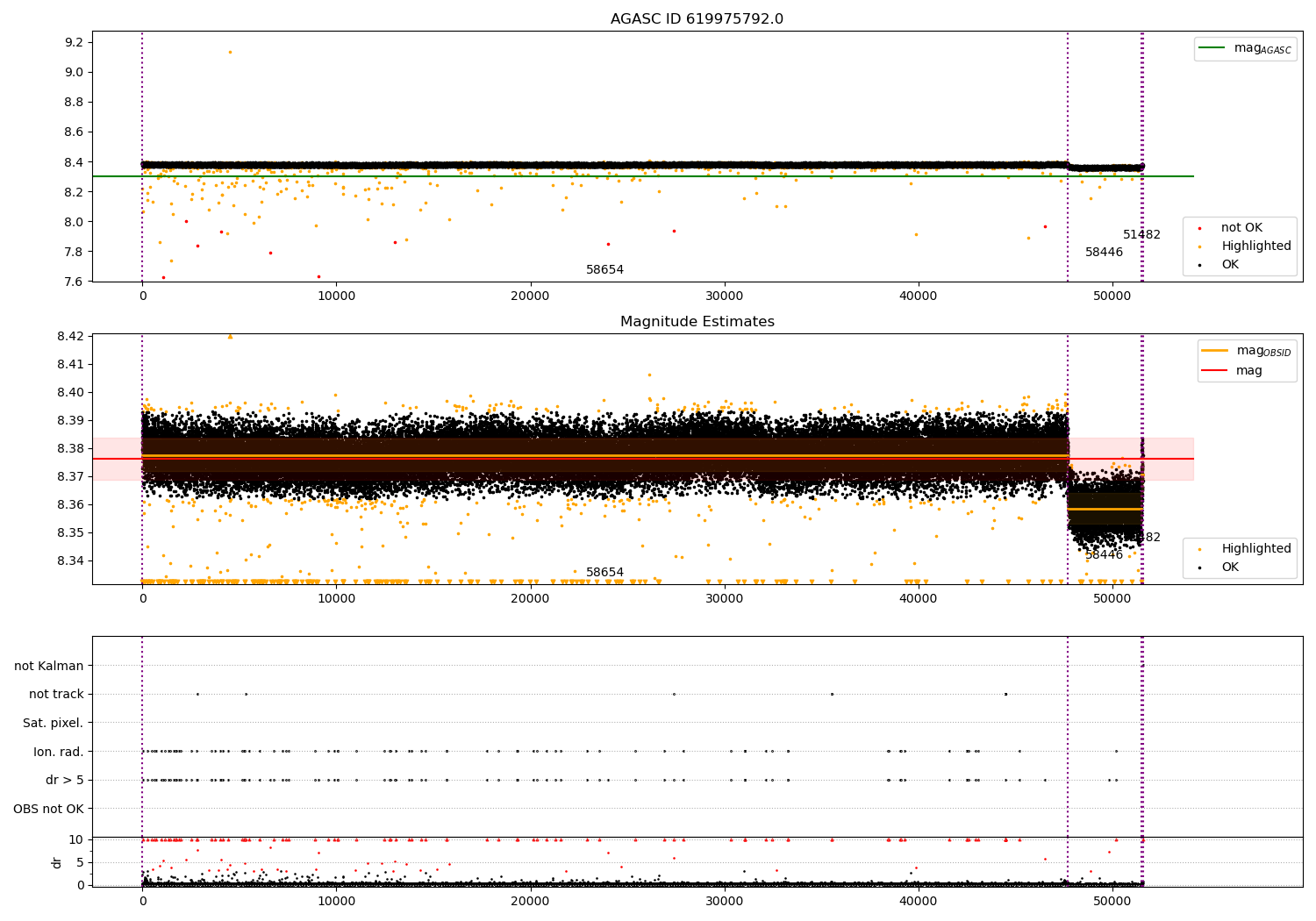Click the "8.38" y-axis tick label
This screenshot has height=921, width=1316.
[70, 449]
